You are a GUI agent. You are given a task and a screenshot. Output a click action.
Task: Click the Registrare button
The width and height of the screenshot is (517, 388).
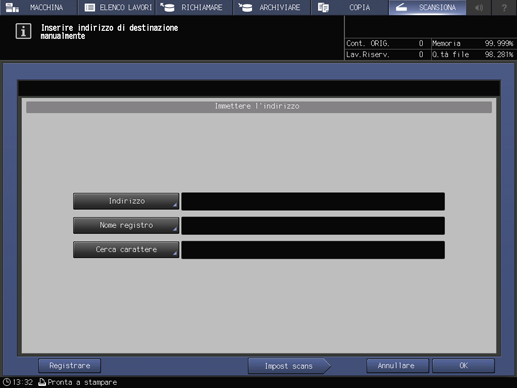70,366
